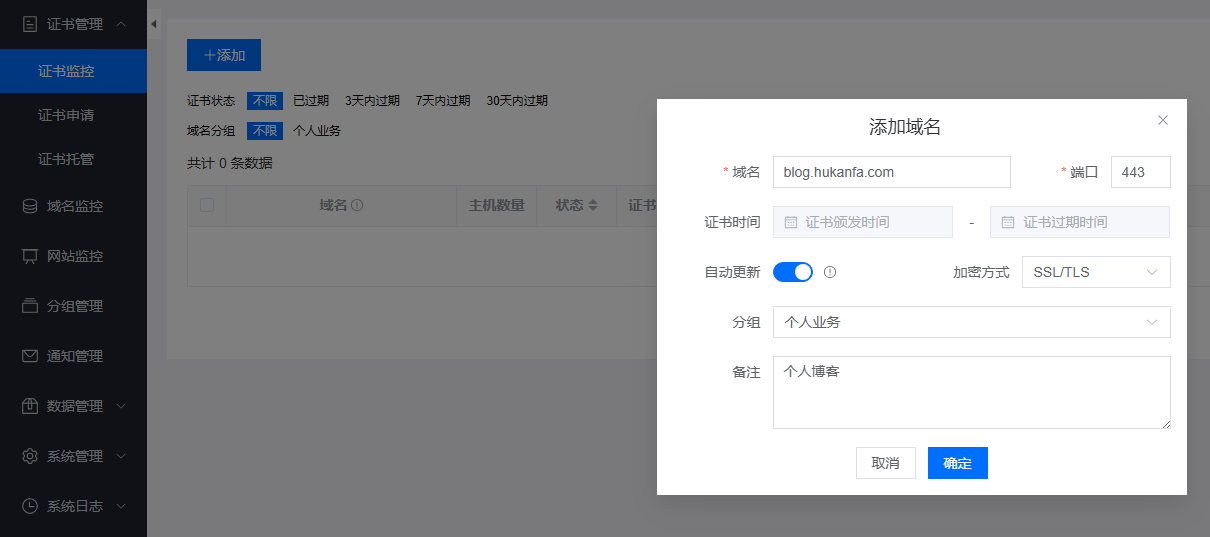Filter certificates by 3天内过期
This screenshot has height=537, width=1210.
click(372, 101)
